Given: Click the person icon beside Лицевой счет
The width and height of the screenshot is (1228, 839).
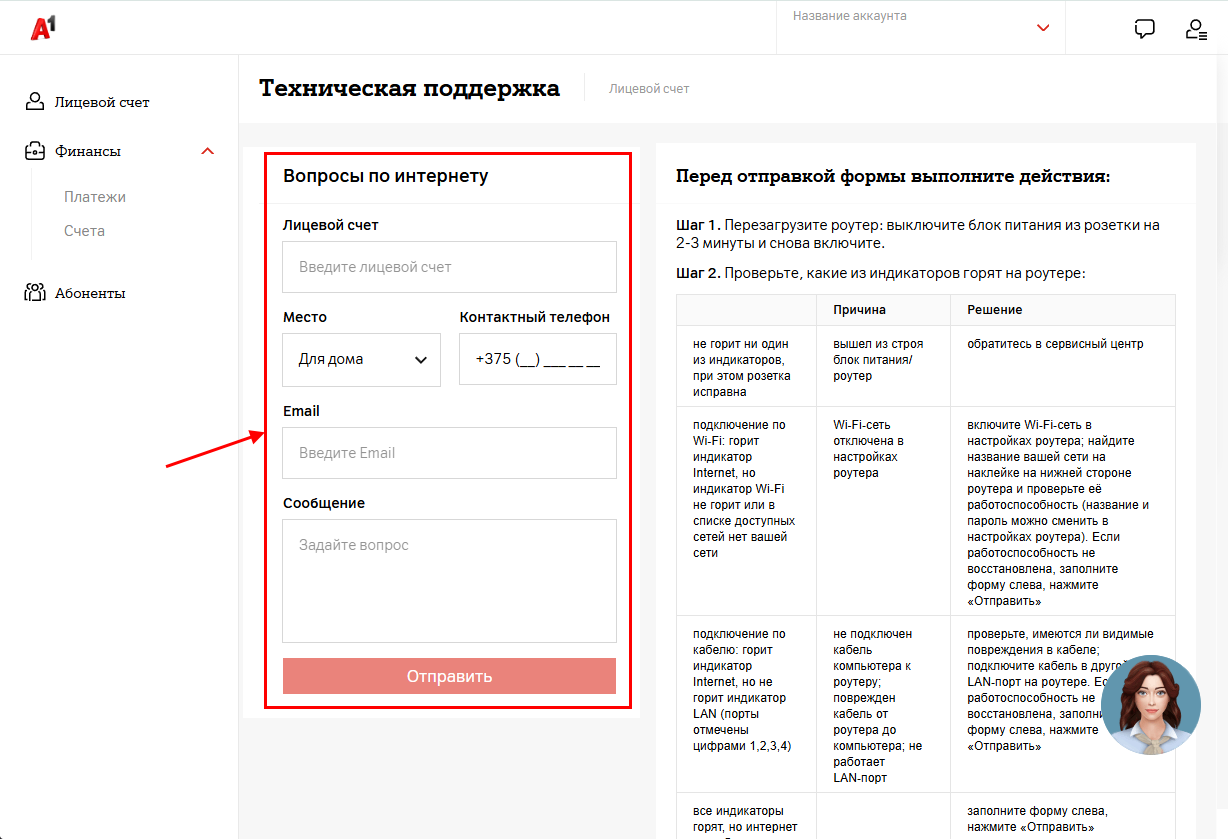Looking at the screenshot, I should pyautogui.click(x=35, y=102).
